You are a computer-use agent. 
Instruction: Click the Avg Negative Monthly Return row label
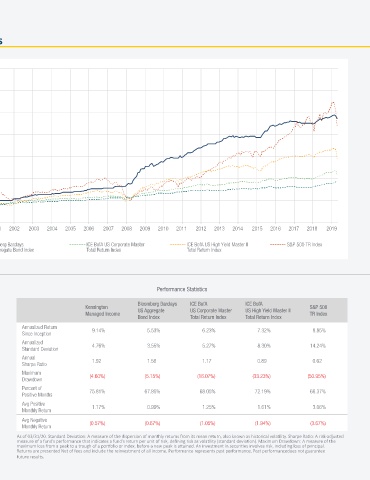(36, 423)
